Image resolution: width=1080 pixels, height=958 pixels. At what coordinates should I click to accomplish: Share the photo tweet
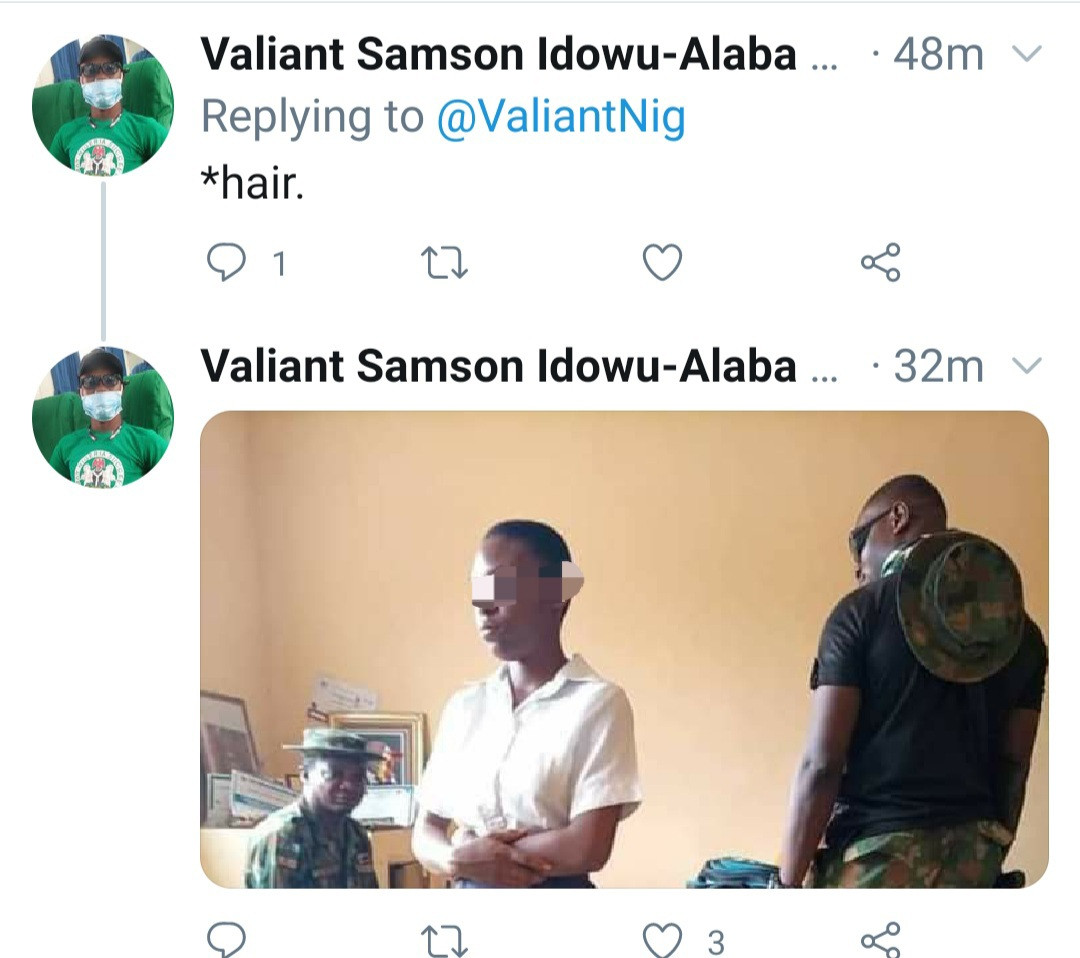(x=880, y=940)
